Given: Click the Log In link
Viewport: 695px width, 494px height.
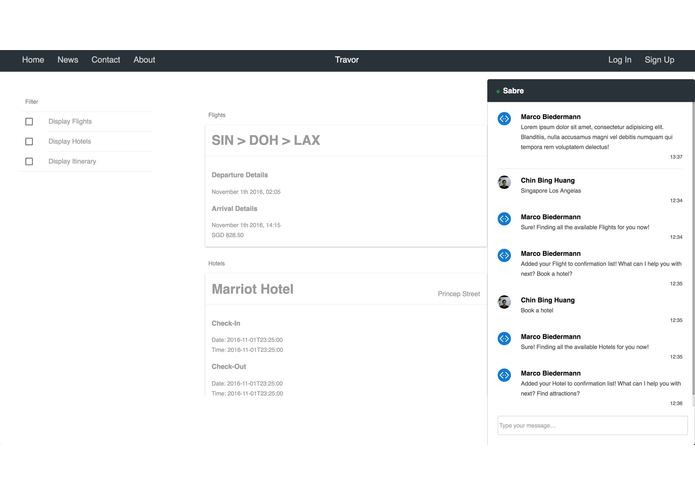Looking at the screenshot, I should click(x=619, y=60).
